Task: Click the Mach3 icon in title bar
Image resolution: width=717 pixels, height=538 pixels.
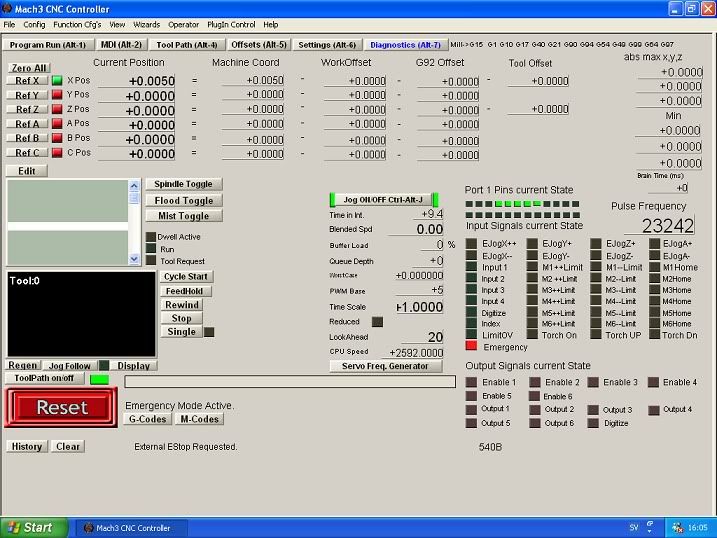Action: (x=7, y=9)
